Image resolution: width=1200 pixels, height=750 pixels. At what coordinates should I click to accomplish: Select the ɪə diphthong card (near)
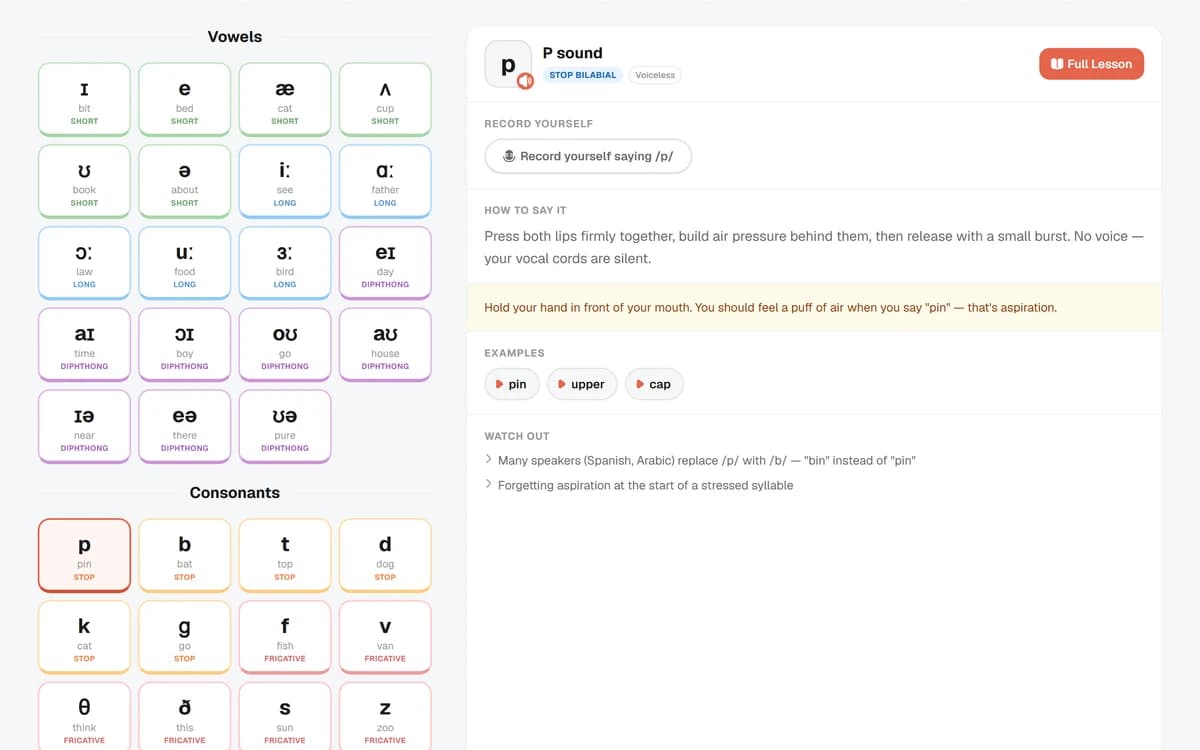click(84, 427)
